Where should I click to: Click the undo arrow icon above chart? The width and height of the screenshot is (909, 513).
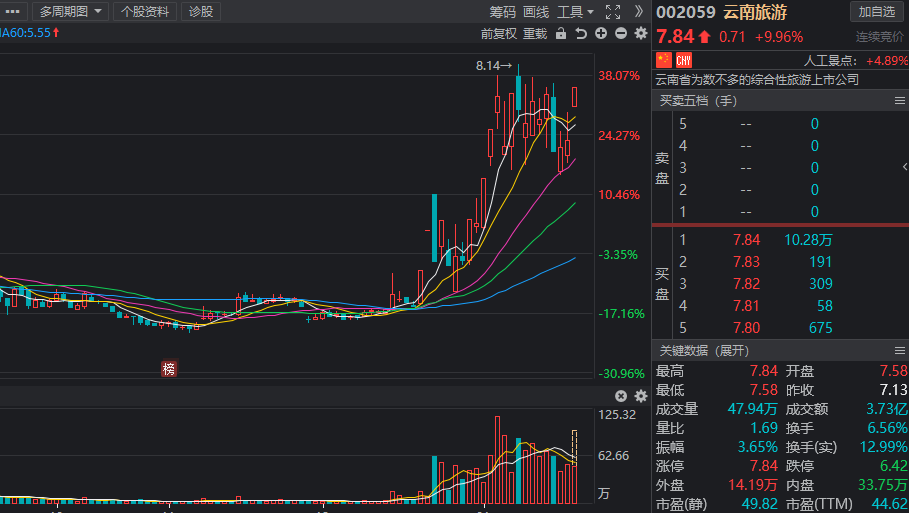[x=581, y=33]
